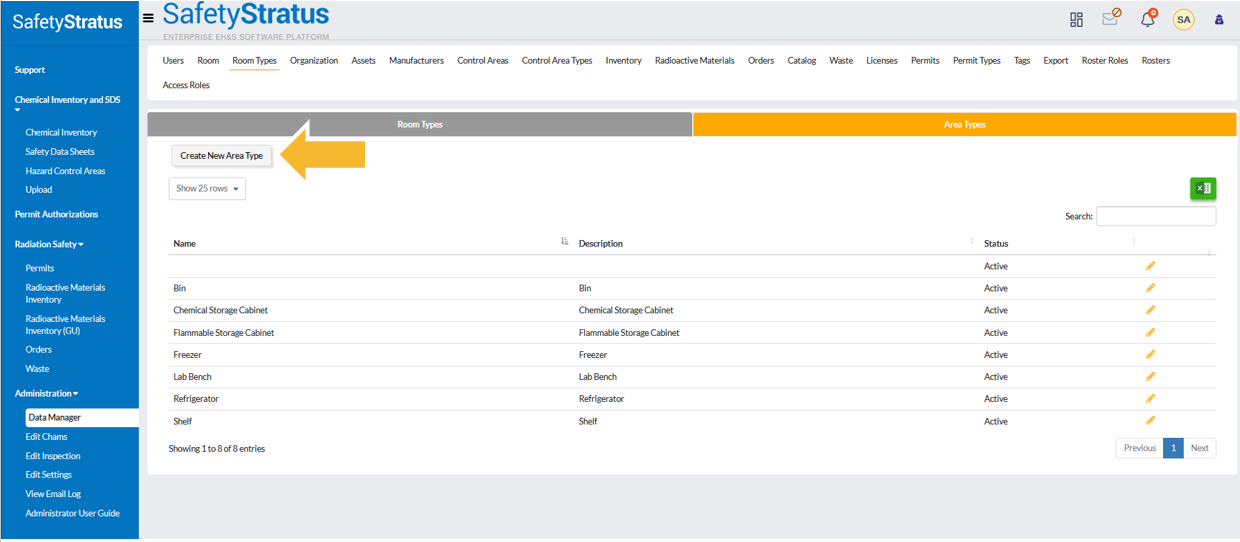Open View Email Log link
This screenshot has width=1240, height=542.
tap(53, 494)
